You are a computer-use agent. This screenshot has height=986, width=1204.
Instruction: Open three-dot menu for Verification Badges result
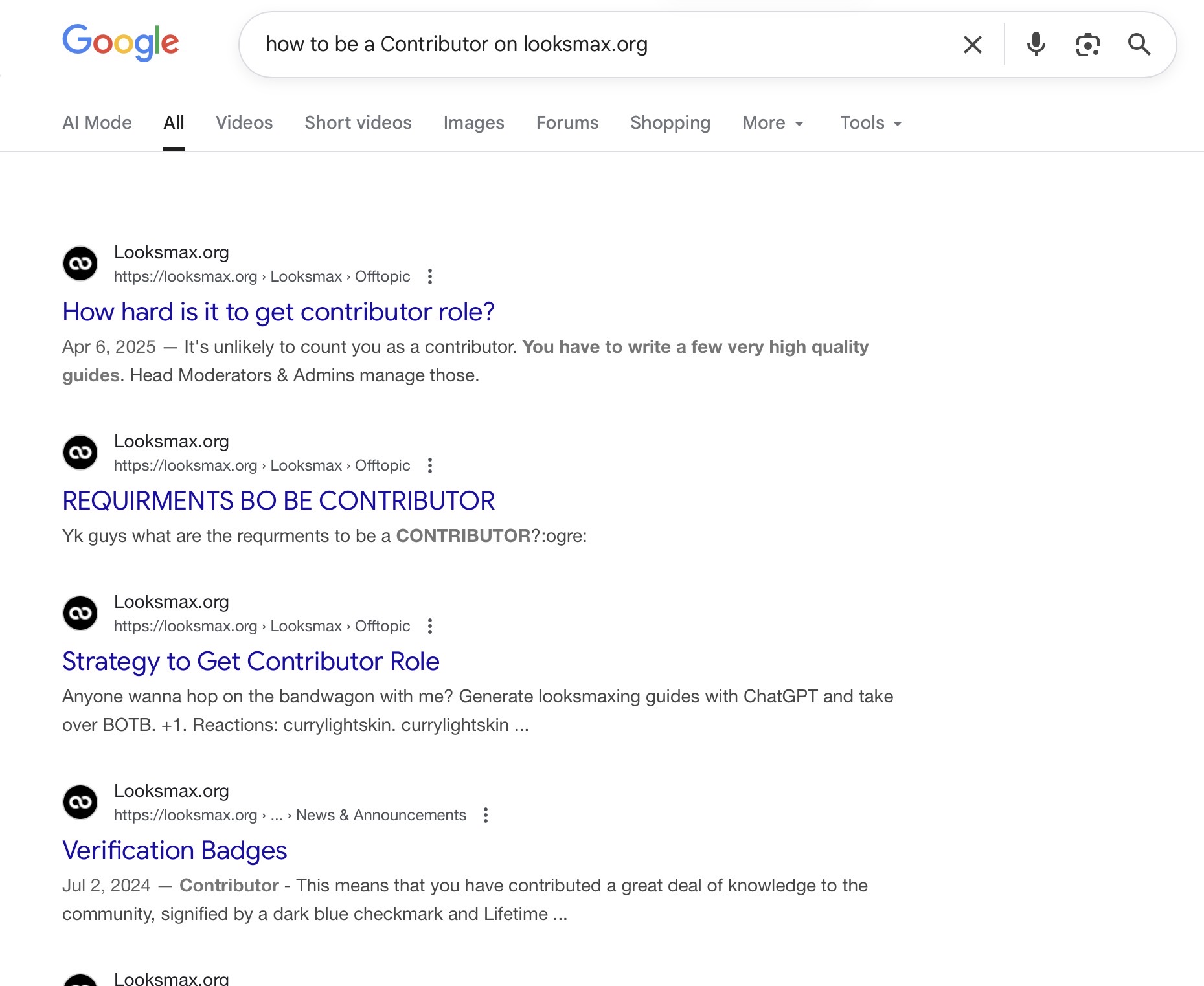coord(486,816)
